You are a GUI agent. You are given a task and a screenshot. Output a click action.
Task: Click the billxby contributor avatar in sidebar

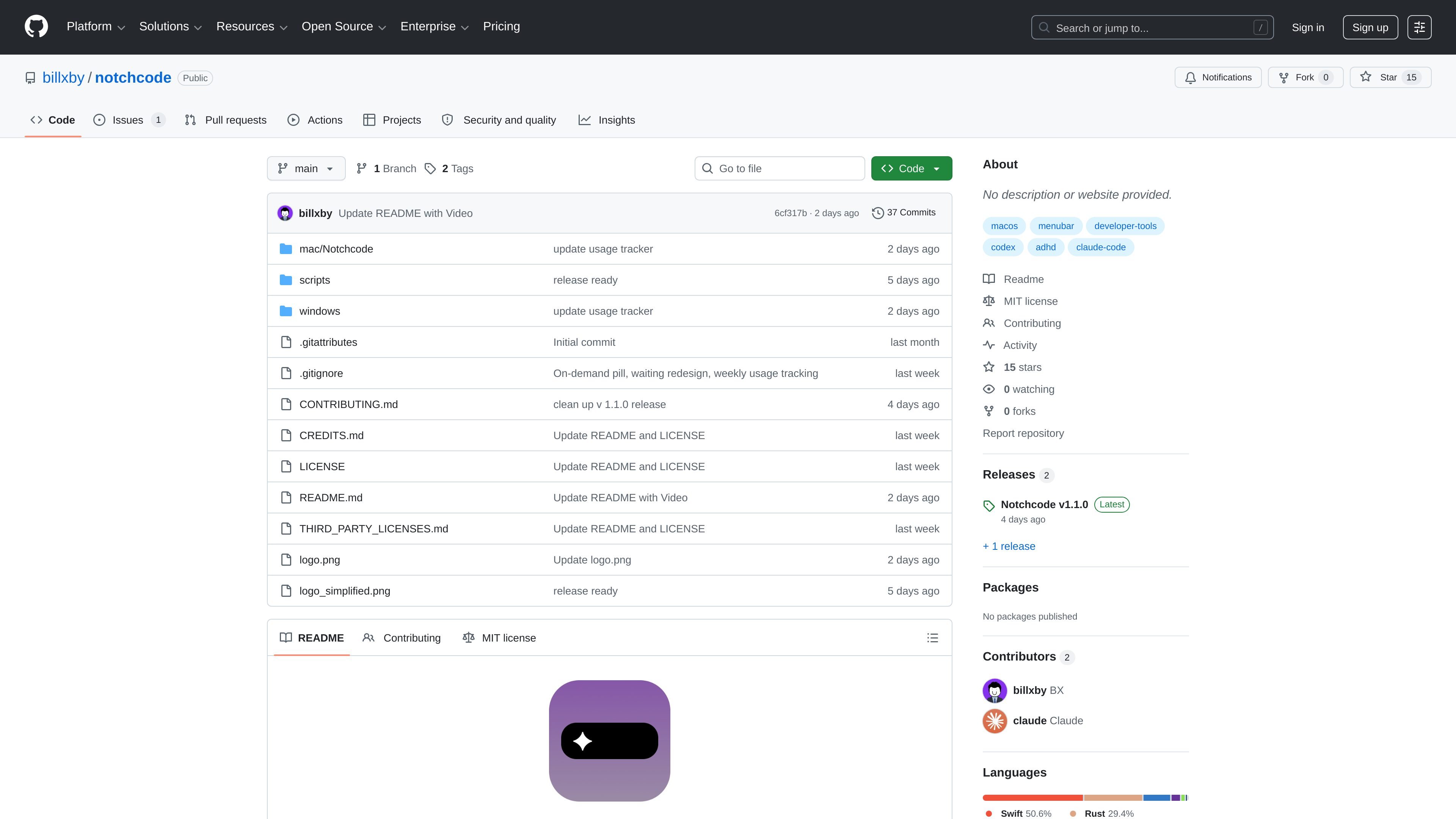(995, 690)
